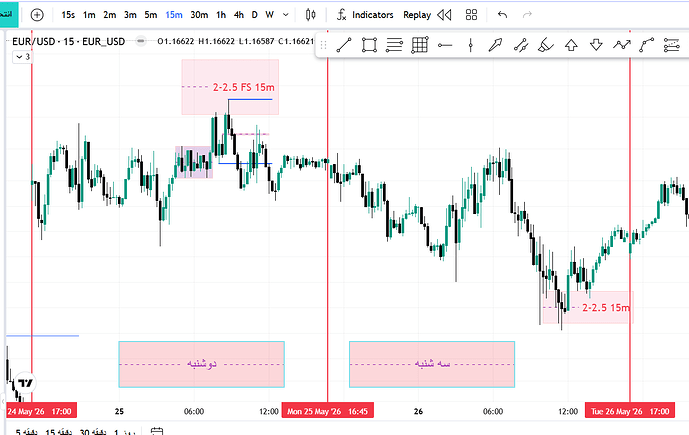This screenshot has height=435, width=689.
Task: Grab the drawing toolbar drag handle
Action: pyautogui.click(x=324, y=45)
